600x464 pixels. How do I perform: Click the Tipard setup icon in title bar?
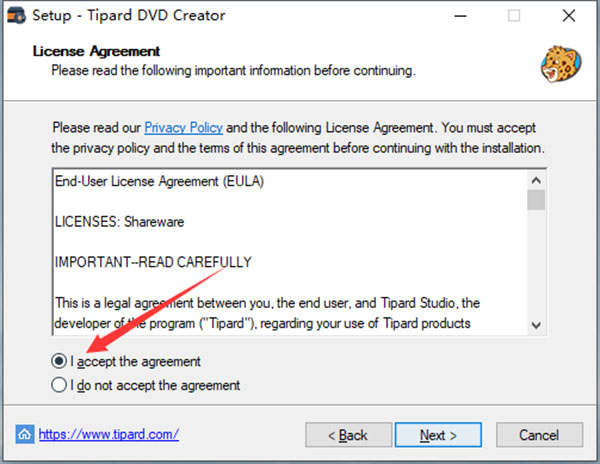click(16, 15)
